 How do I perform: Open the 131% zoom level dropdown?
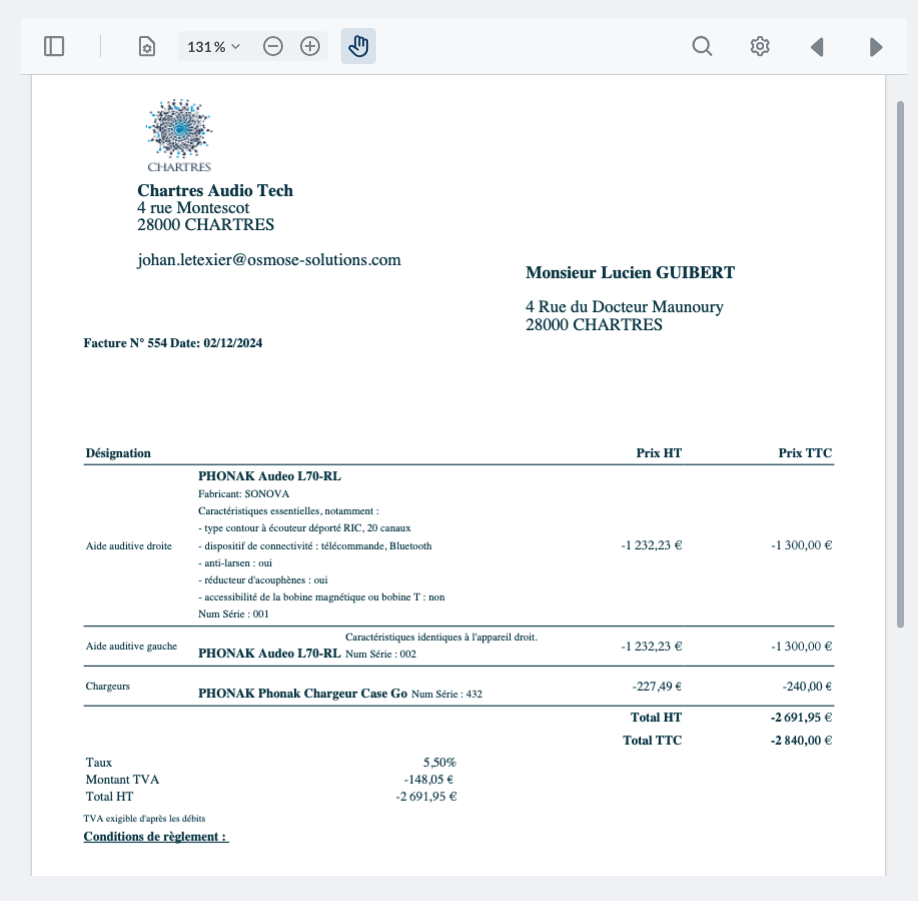pyautogui.click(x=212, y=46)
